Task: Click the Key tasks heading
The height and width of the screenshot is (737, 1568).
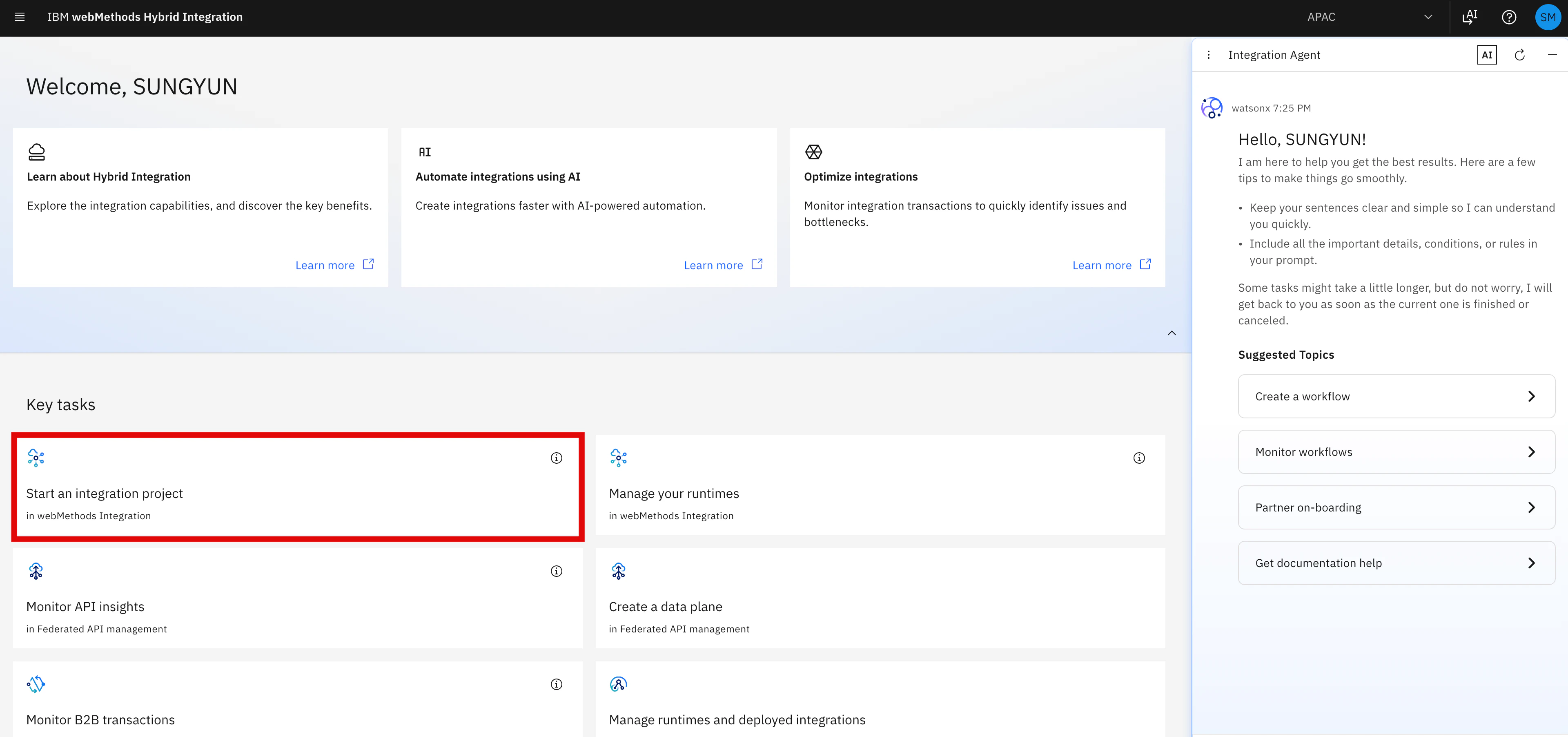Action: tap(61, 405)
